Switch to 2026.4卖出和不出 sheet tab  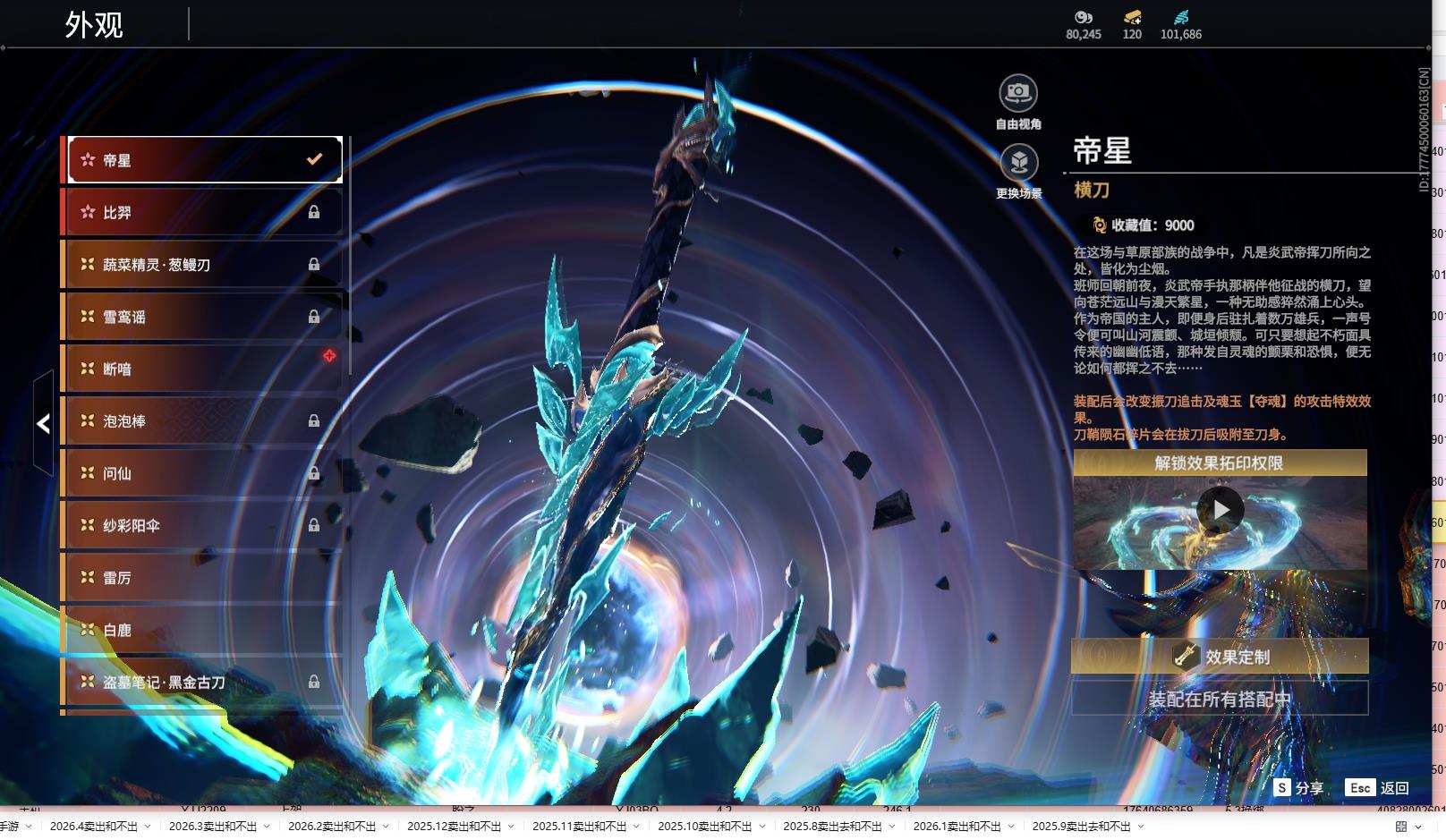click(x=94, y=827)
